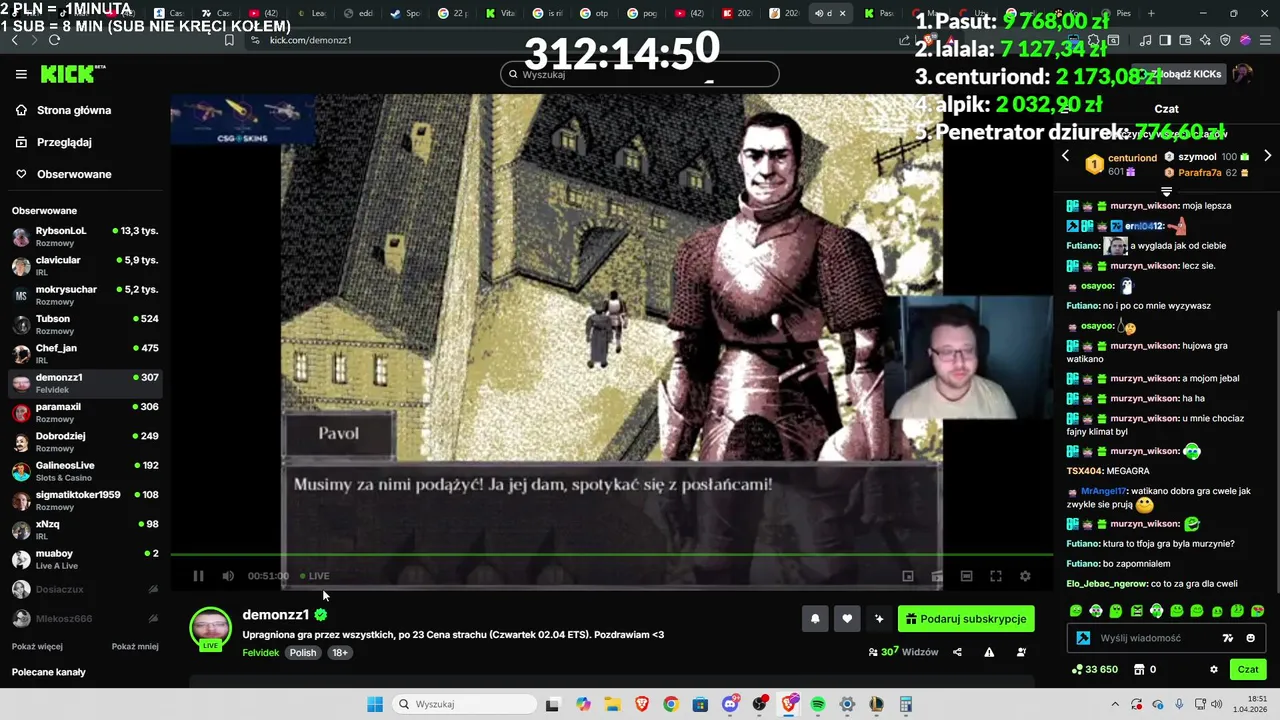
Task: Open Obserwowane in sidebar
Action: pos(74,174)
